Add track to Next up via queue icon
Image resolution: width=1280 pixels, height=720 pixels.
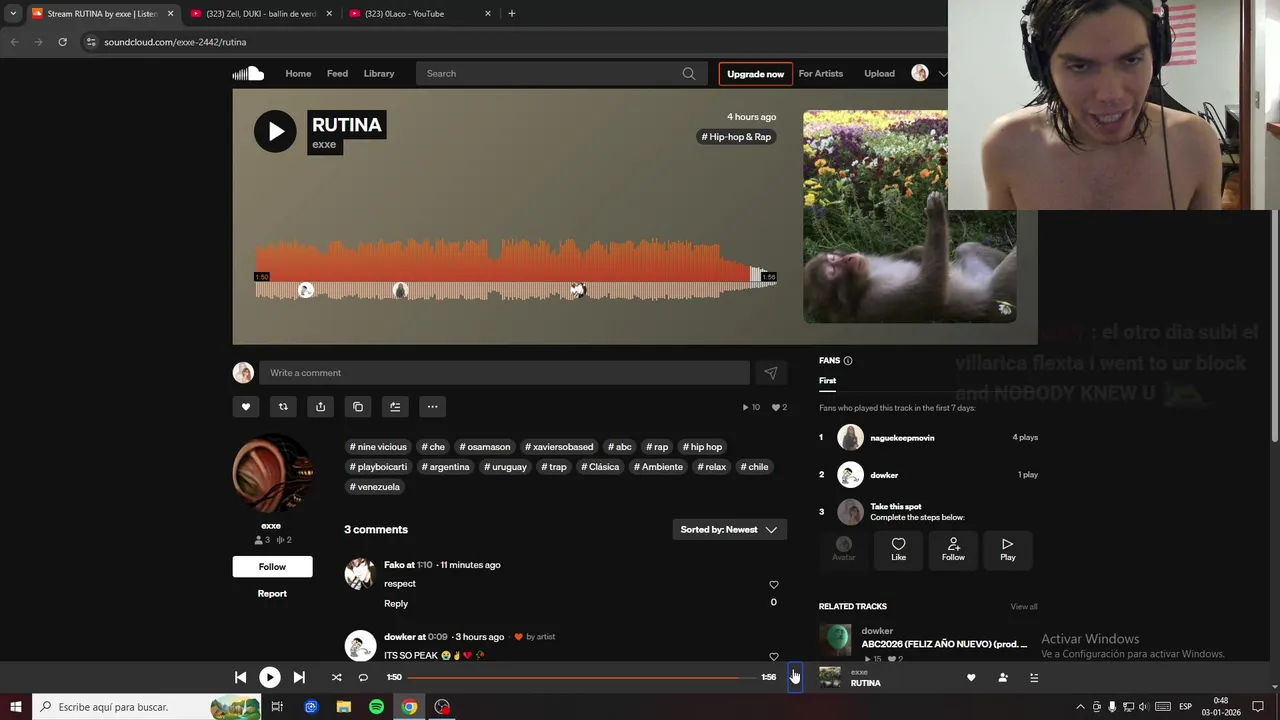[x=395, y=407]
